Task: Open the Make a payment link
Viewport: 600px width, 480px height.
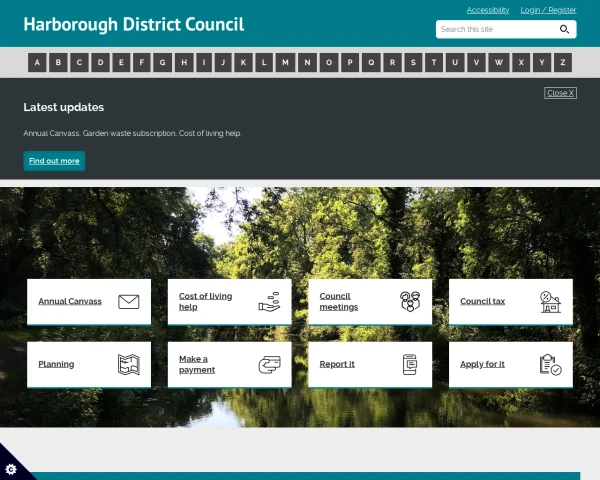Action: (x=197, y=364)
